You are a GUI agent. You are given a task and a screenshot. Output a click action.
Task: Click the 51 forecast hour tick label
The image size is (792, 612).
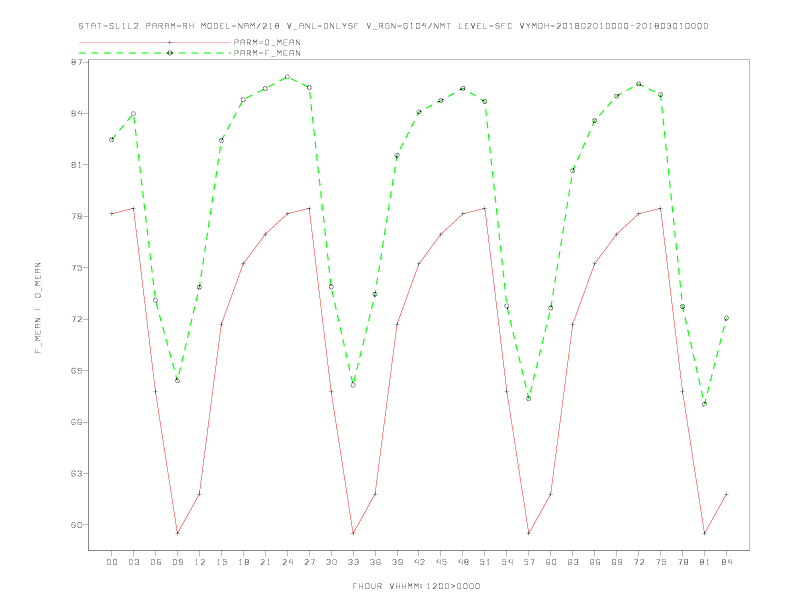tap(485, 562)
